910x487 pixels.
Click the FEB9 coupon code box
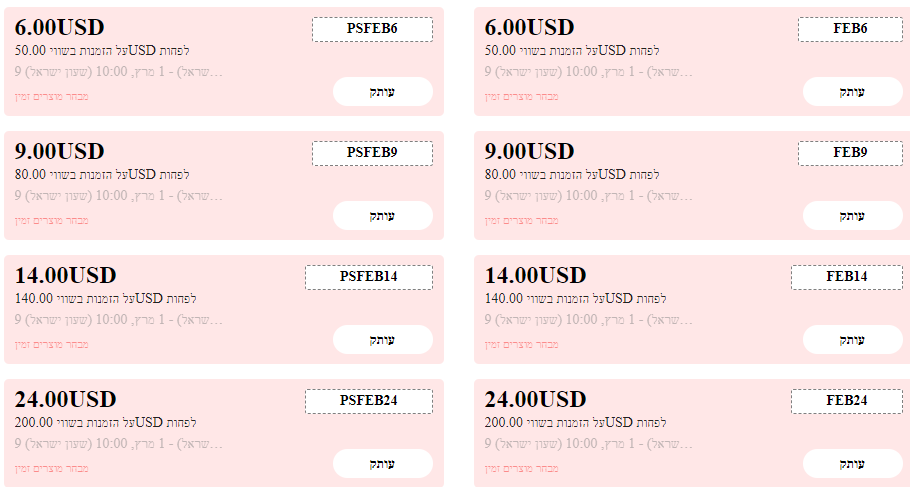850,153
